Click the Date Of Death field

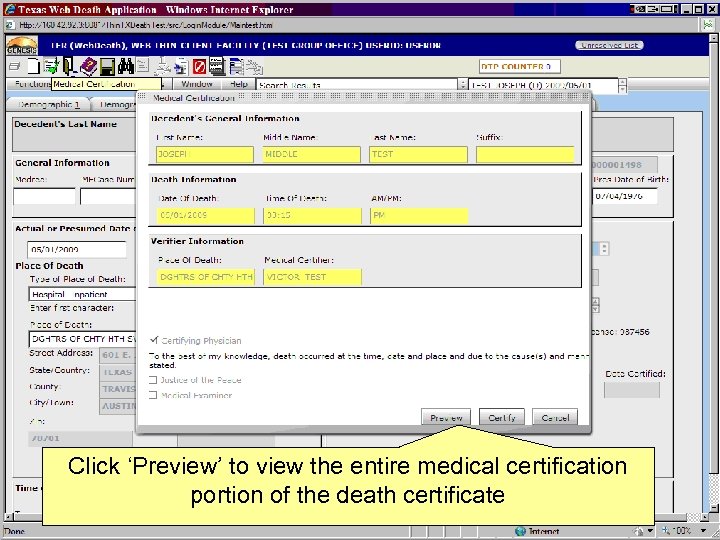point(205,215)
